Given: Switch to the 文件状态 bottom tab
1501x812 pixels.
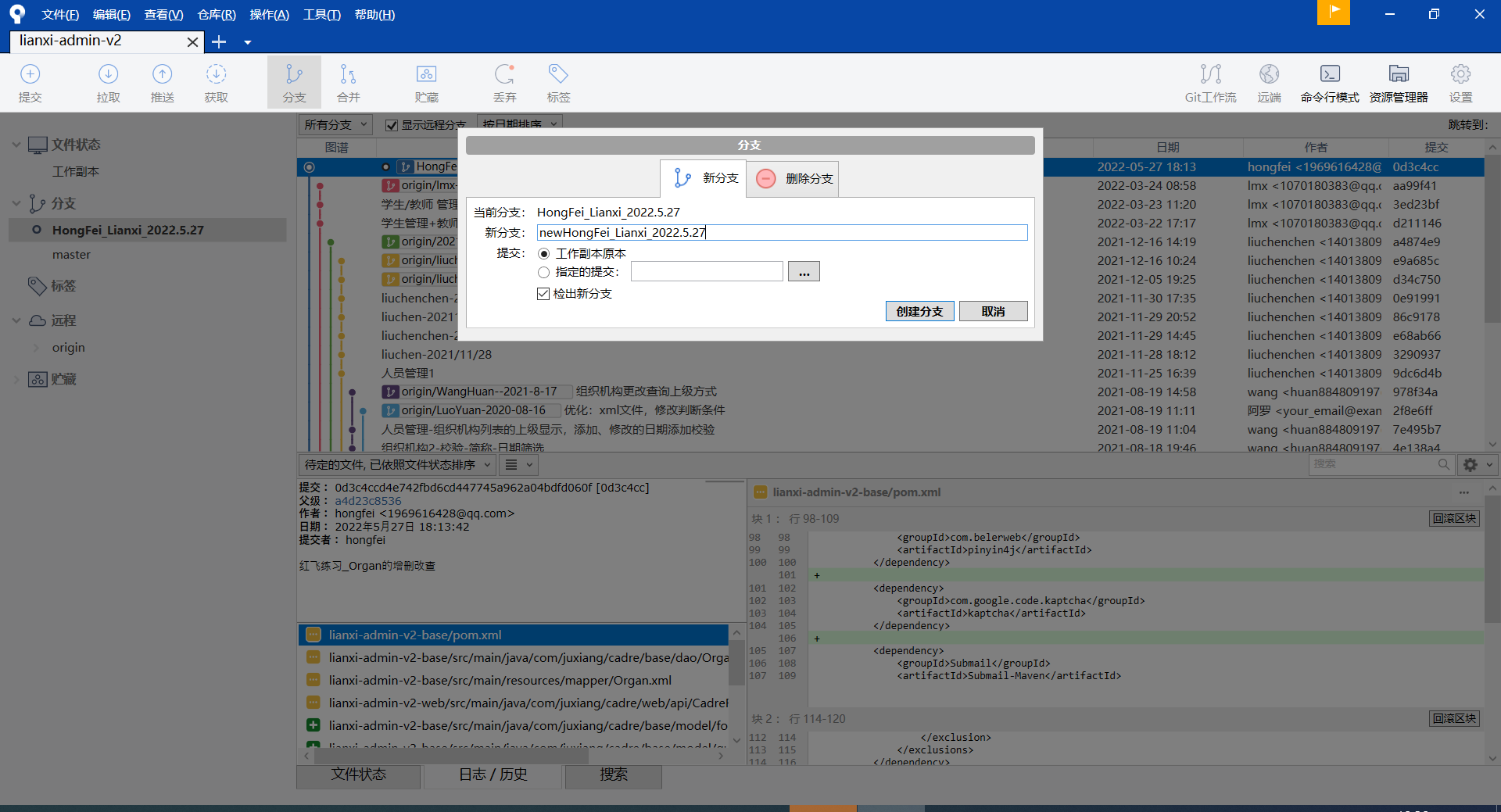Looking at the screenshot, I should click(x=359, y=774).
